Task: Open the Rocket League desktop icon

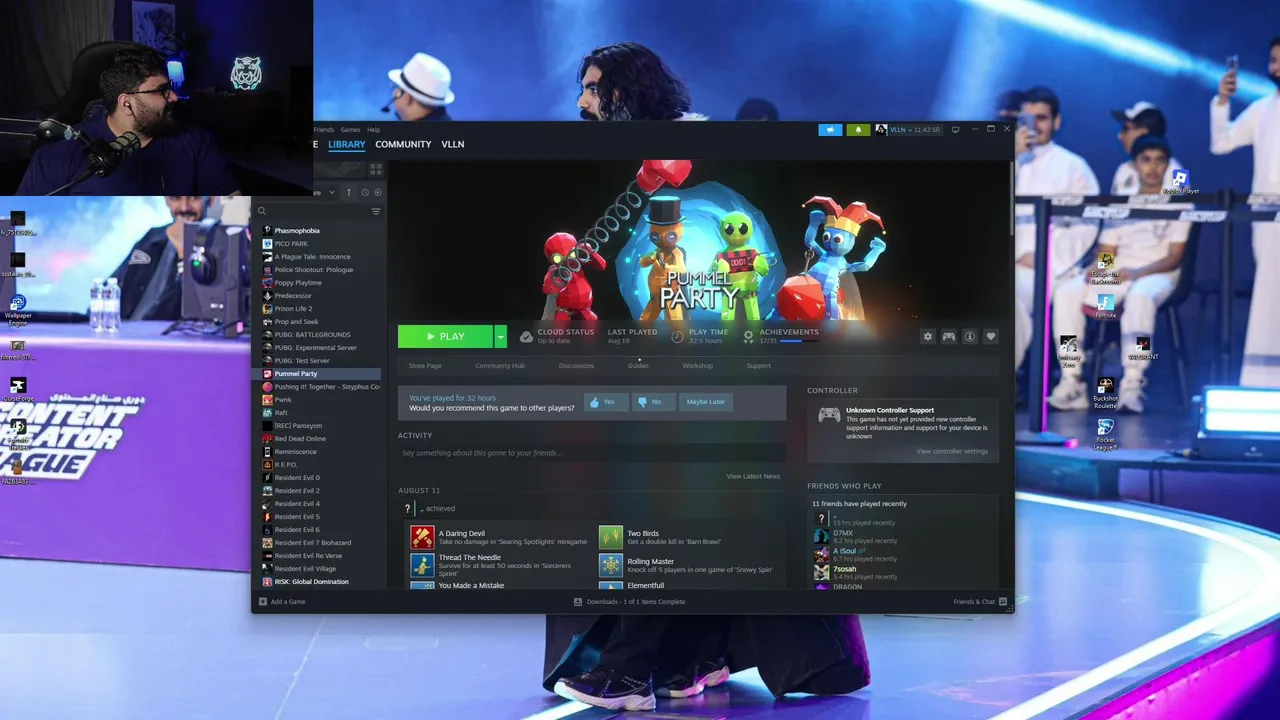Action: 1105,435
